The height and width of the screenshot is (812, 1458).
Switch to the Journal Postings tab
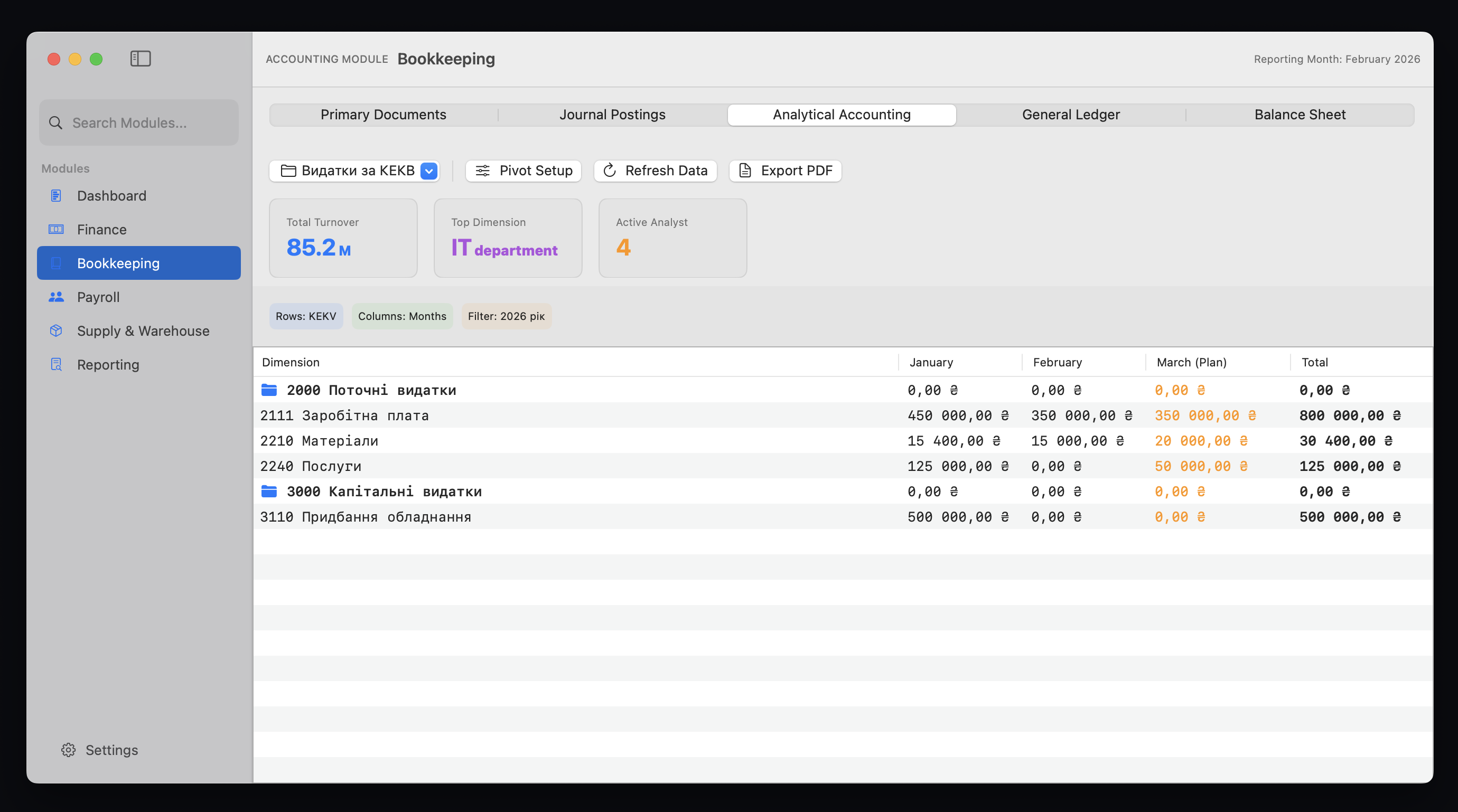pyautogui.click(x=612, y=115)
